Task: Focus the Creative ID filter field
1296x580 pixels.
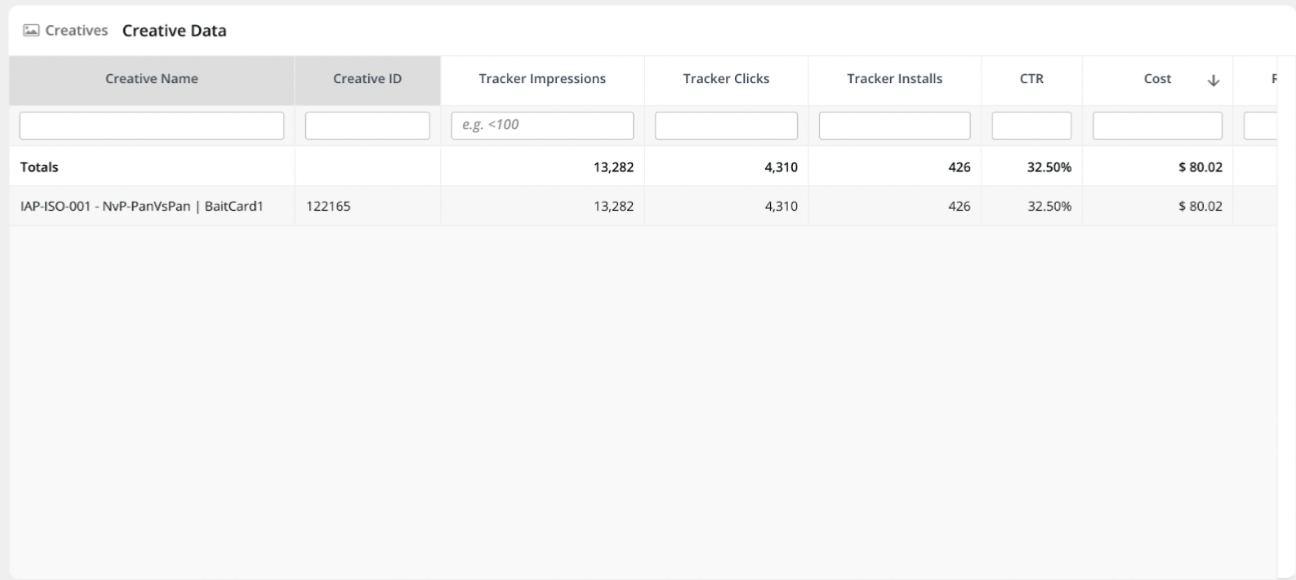Action: (x=367, y=126)
